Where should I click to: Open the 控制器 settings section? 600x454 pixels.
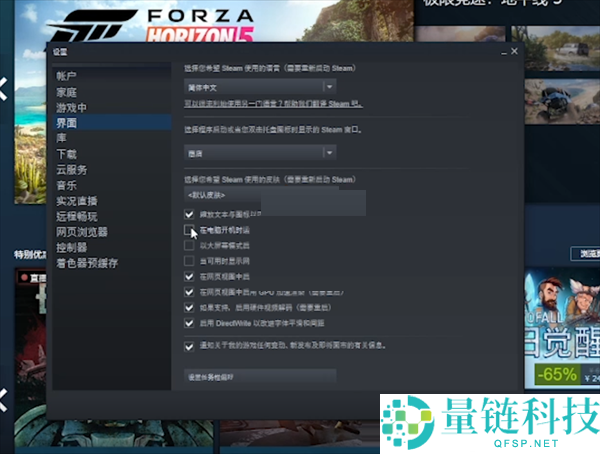(x=71, y=247)
